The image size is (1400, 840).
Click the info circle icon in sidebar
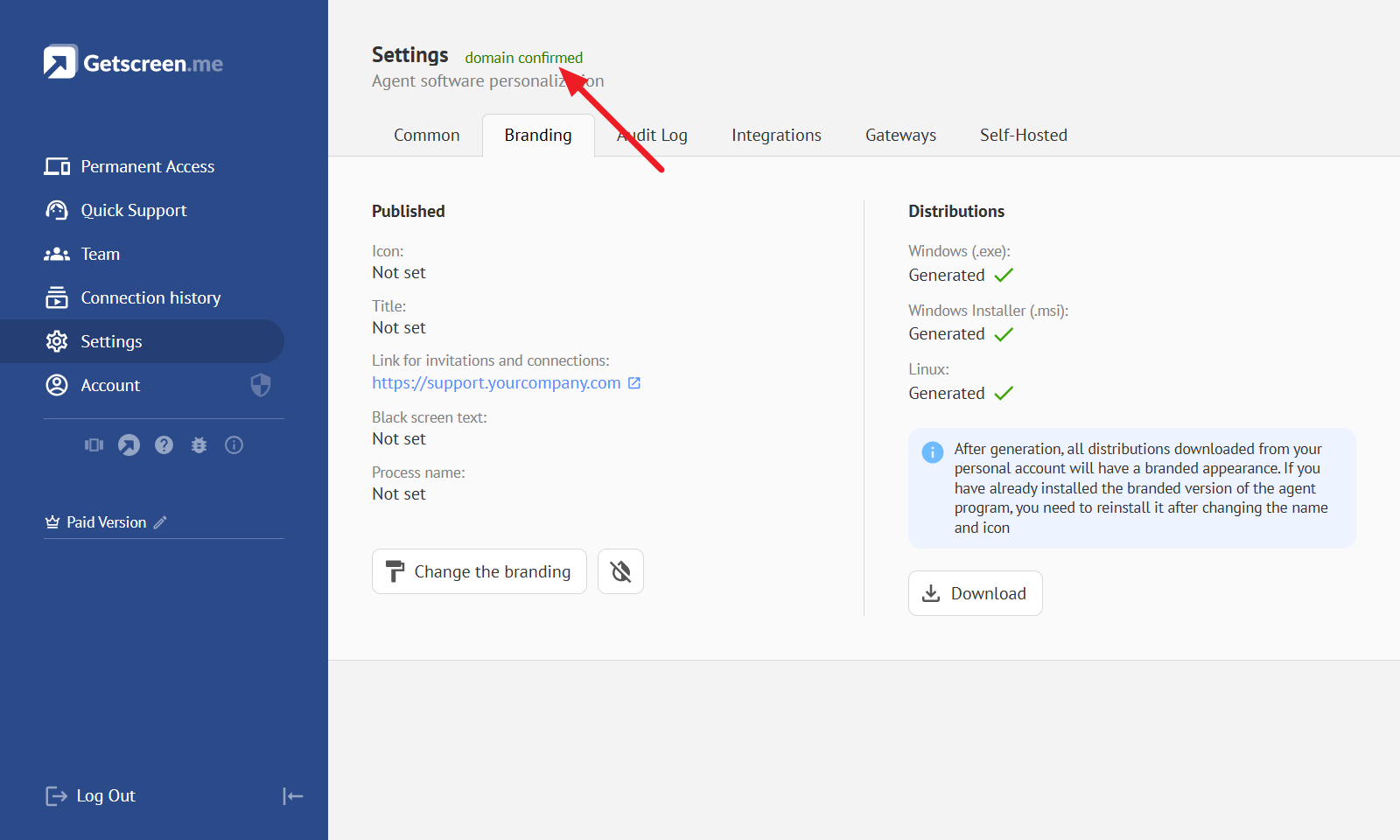234,445
